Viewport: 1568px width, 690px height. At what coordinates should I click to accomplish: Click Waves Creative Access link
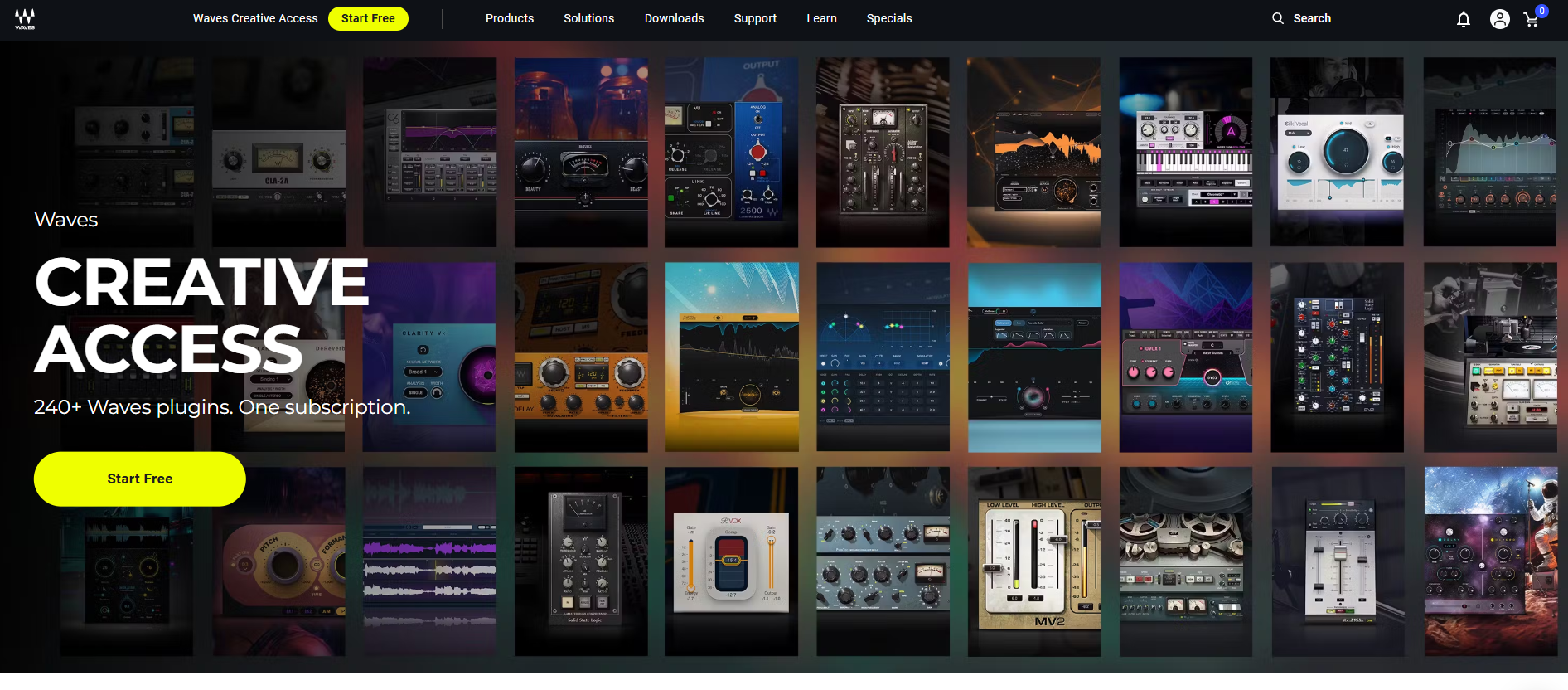point(255,18)
